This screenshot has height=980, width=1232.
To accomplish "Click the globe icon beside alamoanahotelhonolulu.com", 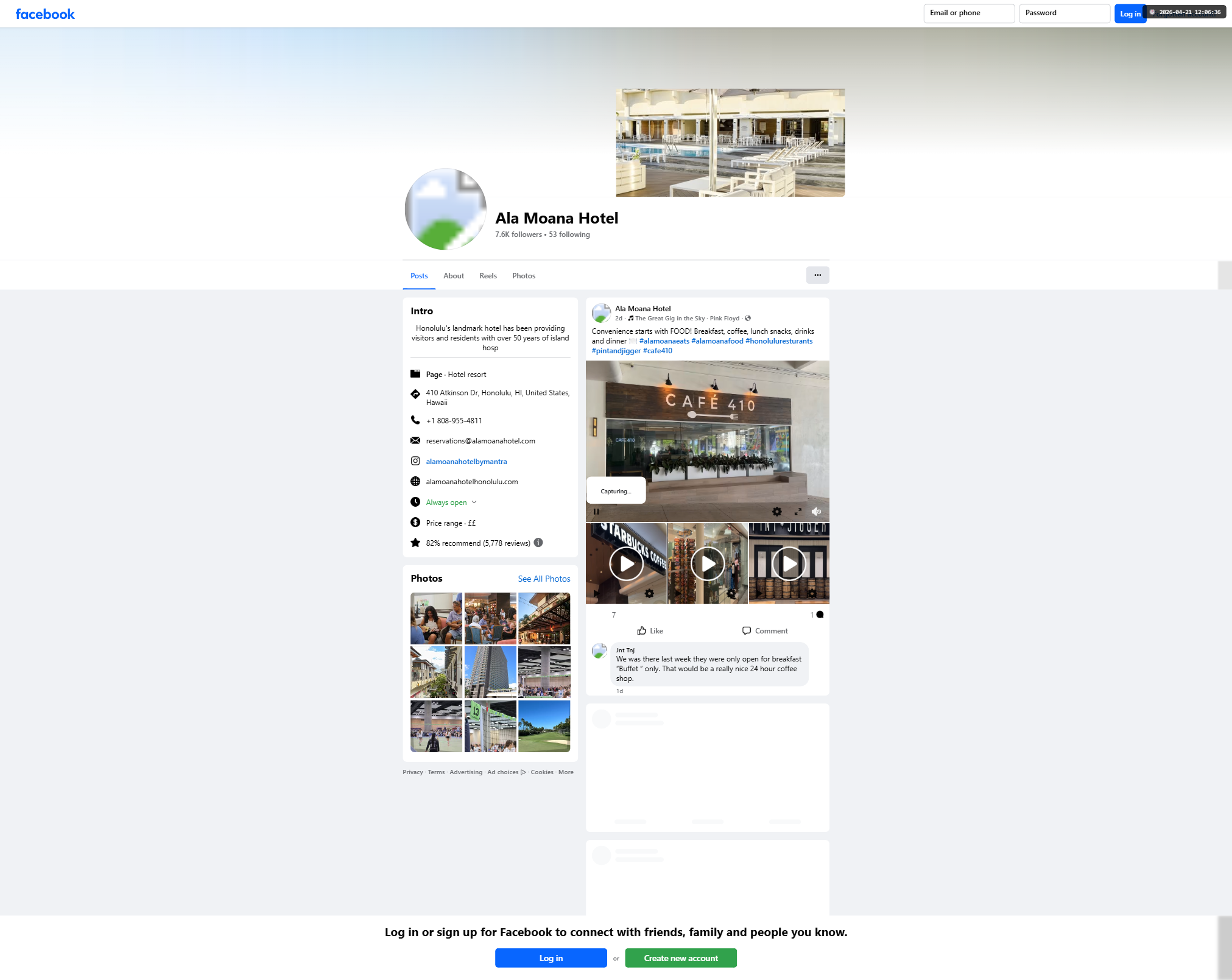I will [415, 481].
